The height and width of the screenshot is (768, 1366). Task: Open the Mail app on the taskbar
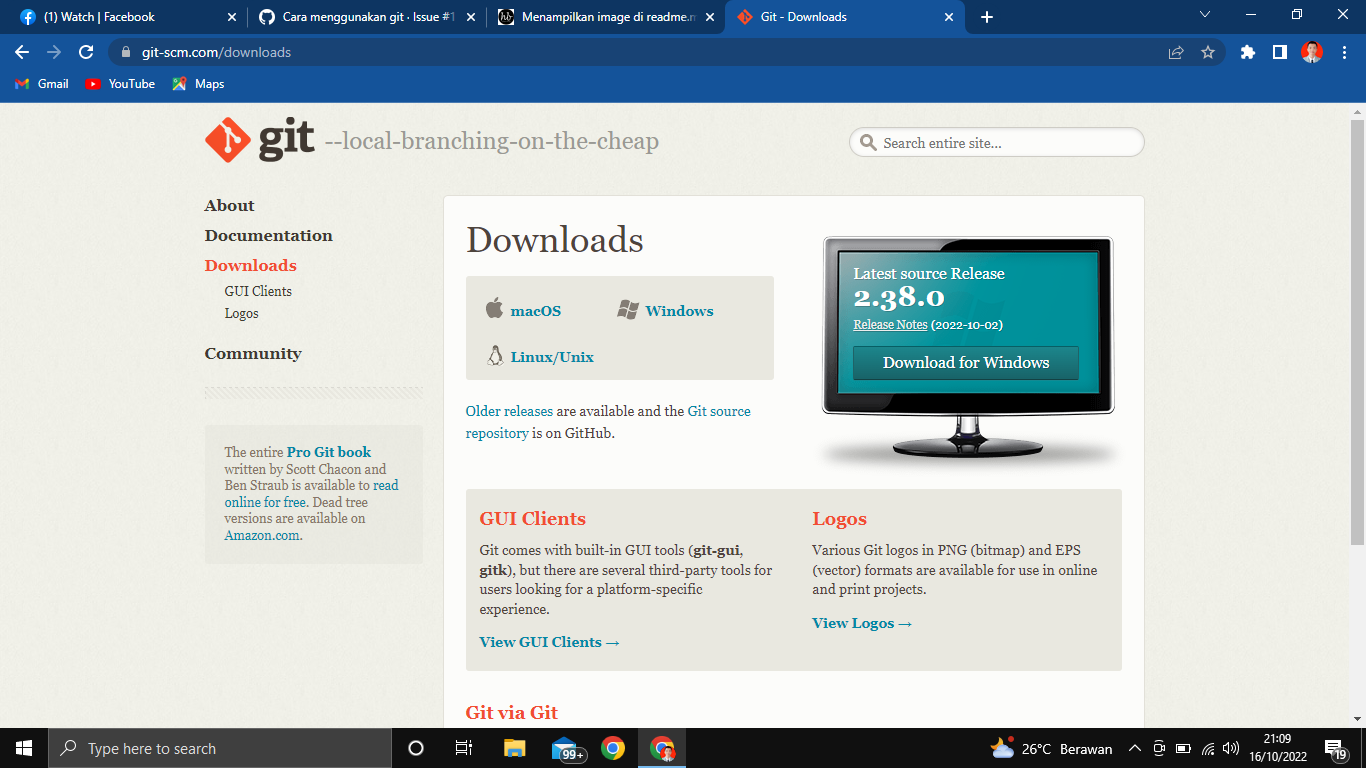(x=566, y=748)
